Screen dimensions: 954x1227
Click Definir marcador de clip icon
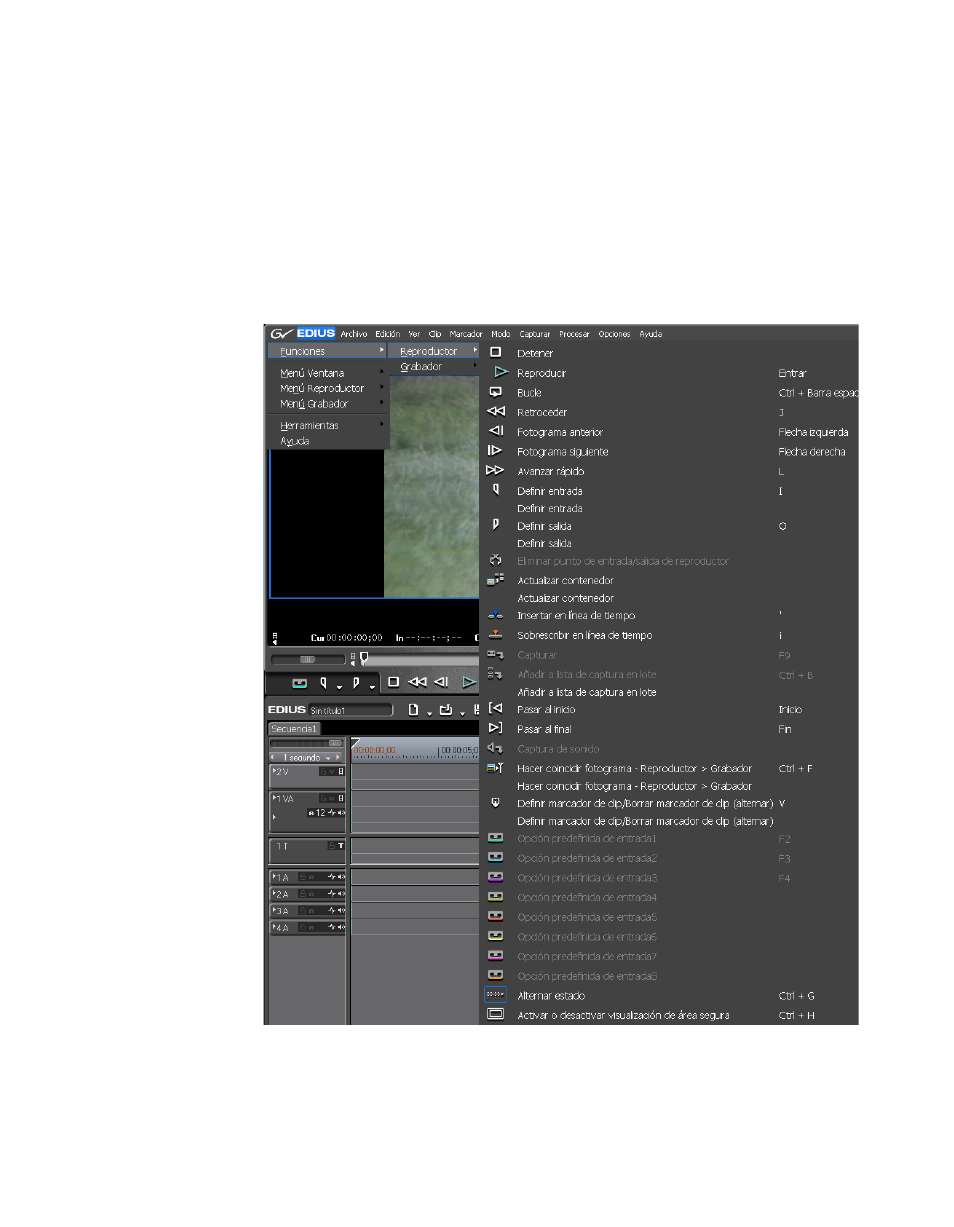point(495,803)
